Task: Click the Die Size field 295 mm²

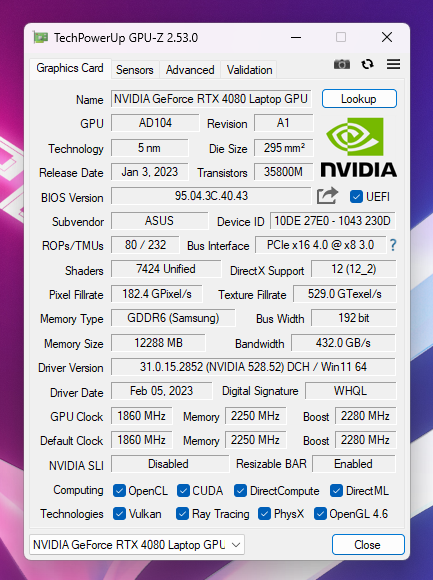Action: pyautogui.click(x=284, y=148)
